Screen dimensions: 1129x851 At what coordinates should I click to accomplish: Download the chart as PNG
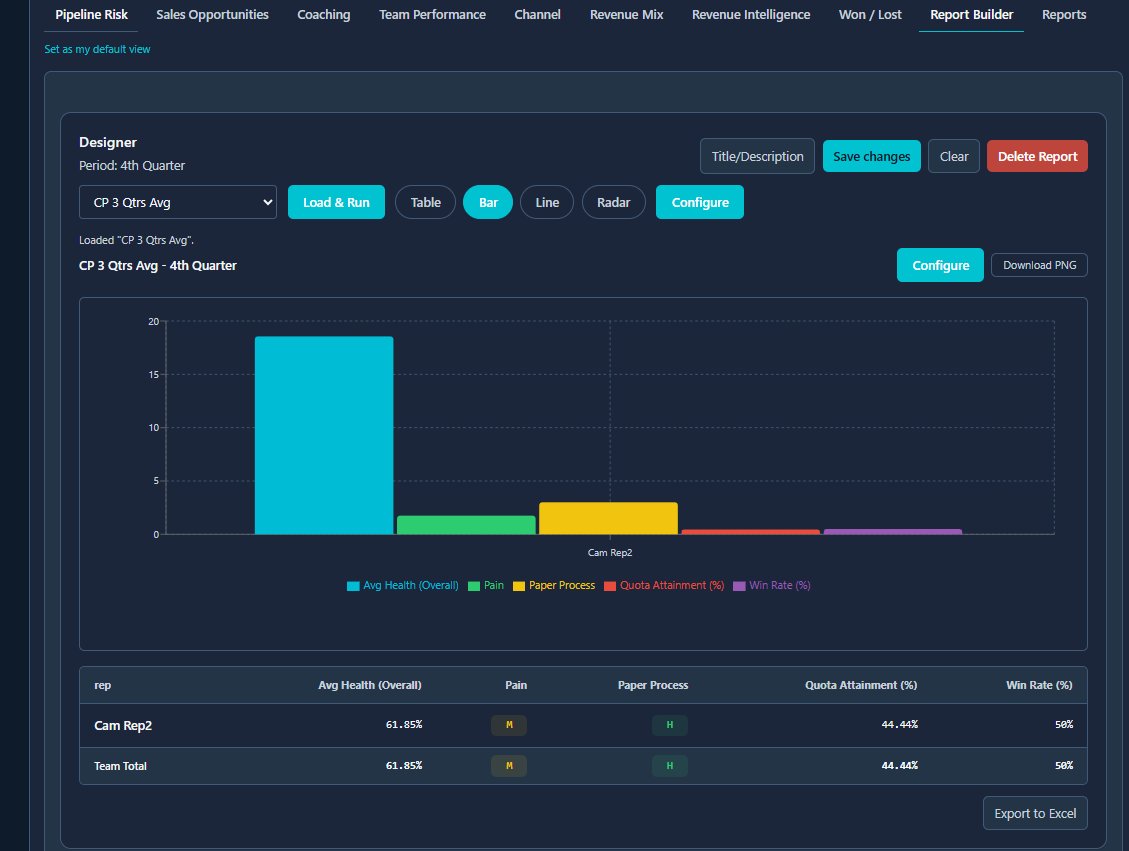(x=1039, y=264)
